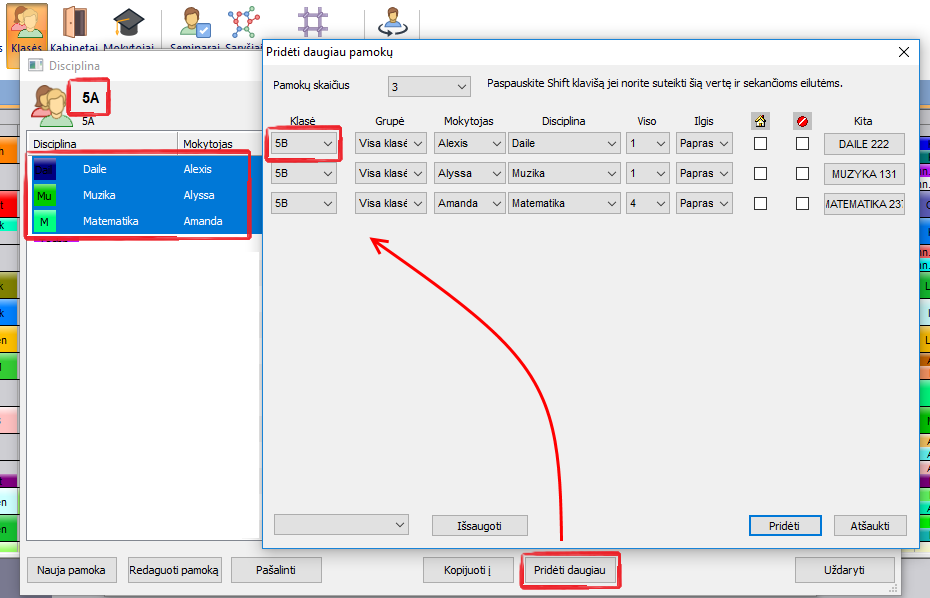The width and height of the screenshot is (930, 598).
Task: Click the Mokytojai graduation cap icon
Action: (128, 23)
